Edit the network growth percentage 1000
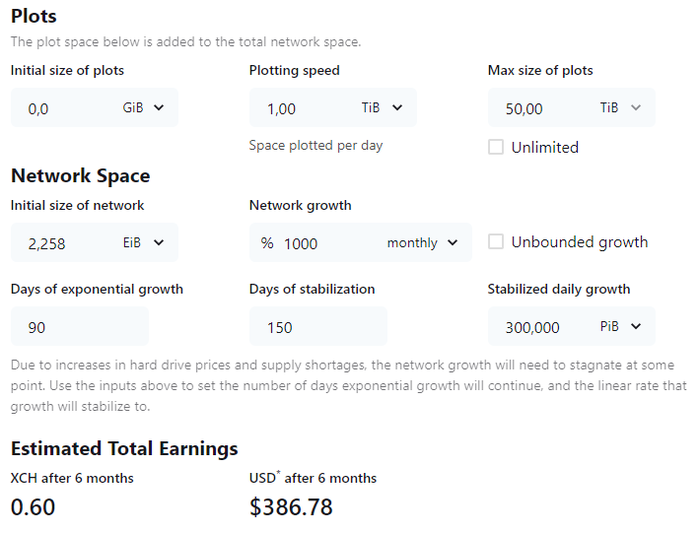Viewport: 700px width, 533px height. (x=332, y=243)
